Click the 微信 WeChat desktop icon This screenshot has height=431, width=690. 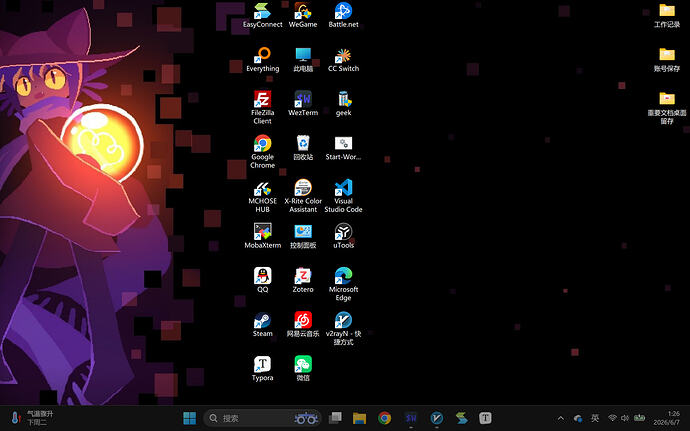303,369
